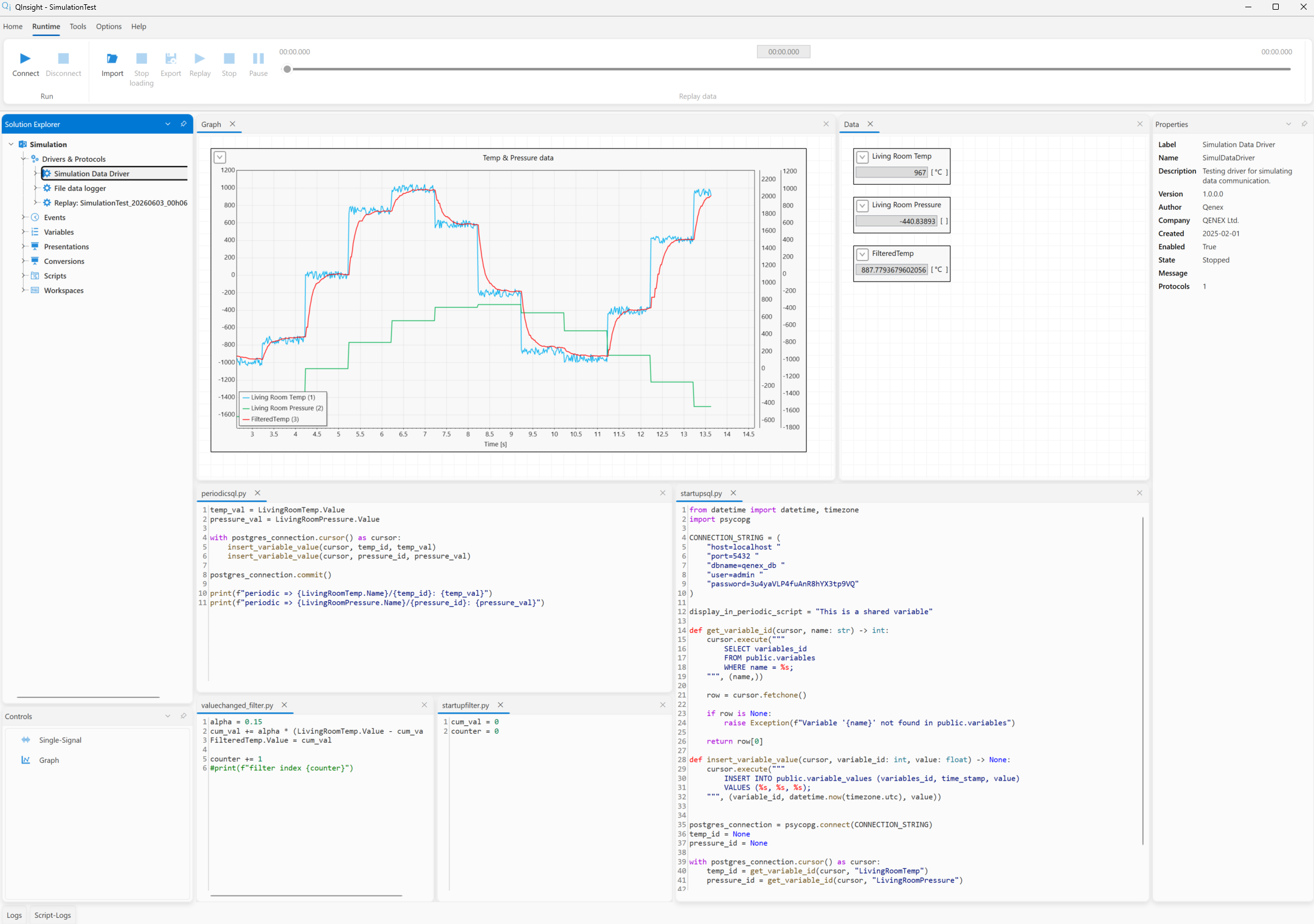Open the Tools menu
This screenshot has width=1314, height=924.
[x=78, y=27]
